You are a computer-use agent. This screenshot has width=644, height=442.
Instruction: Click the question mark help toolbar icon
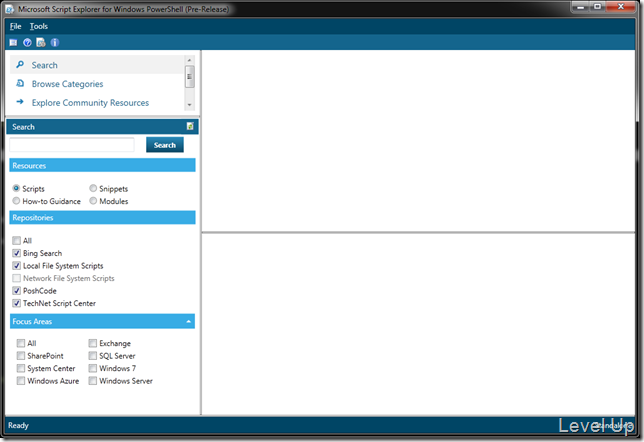tap(28, 42)
